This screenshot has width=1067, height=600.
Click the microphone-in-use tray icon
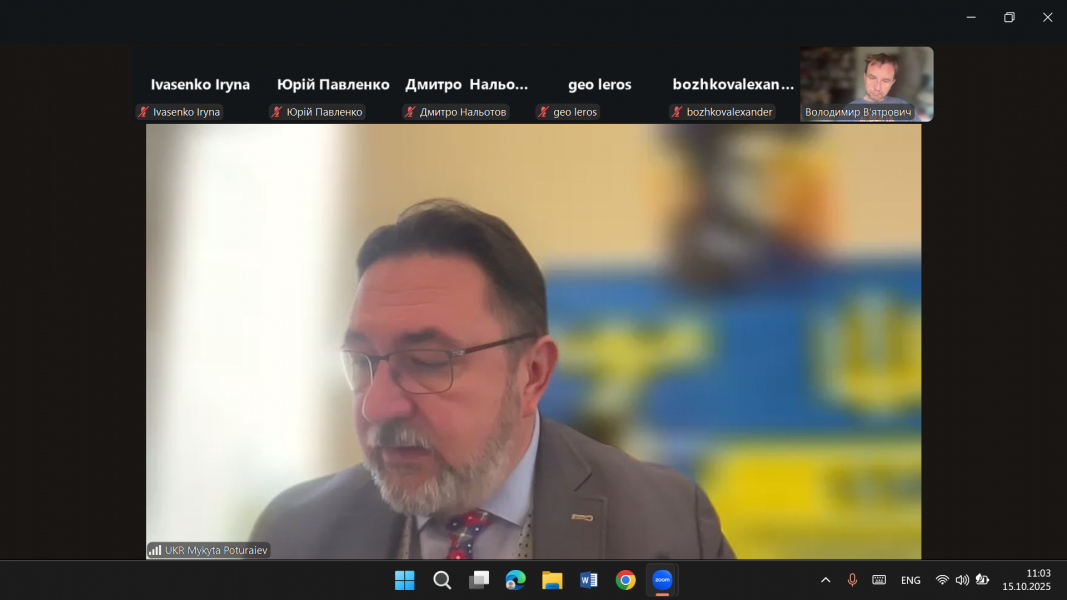(852, 580)
